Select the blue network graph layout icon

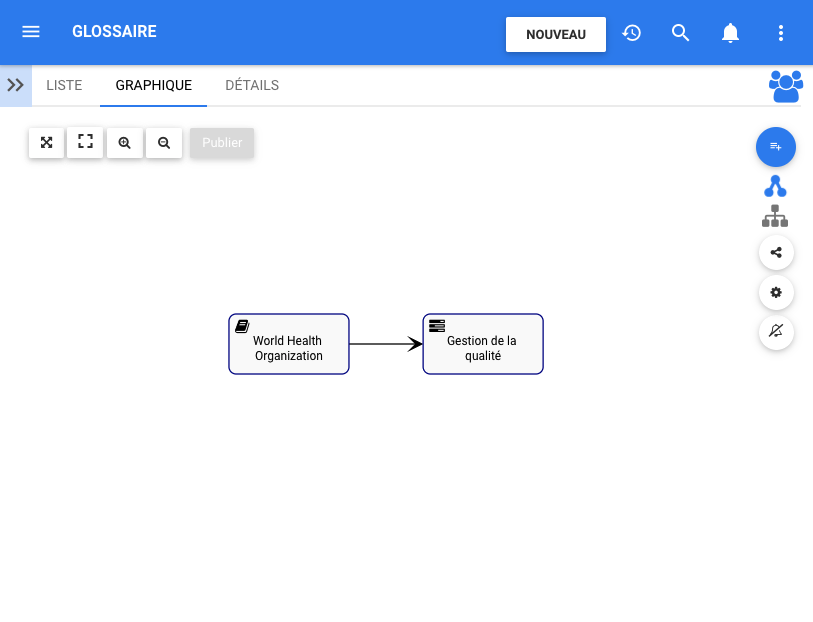click(775, 186)
